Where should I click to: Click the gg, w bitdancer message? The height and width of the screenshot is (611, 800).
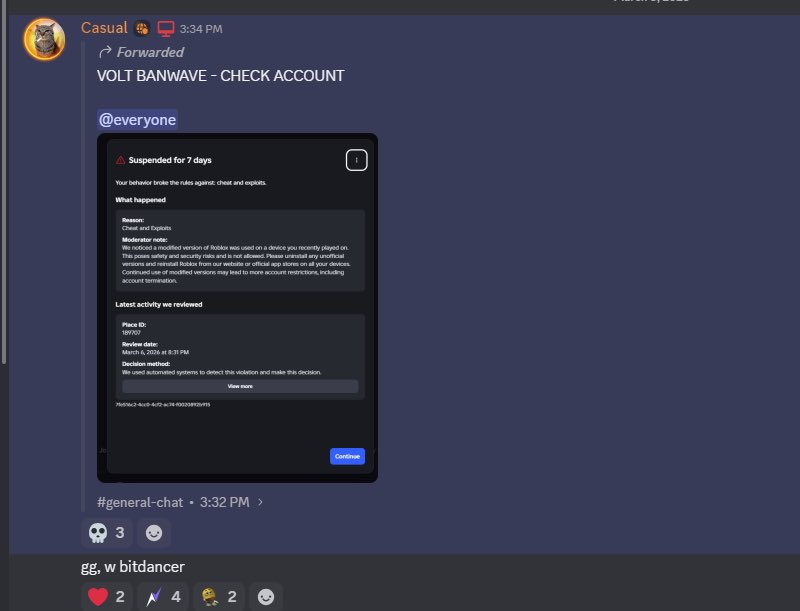tap(133, 567)
